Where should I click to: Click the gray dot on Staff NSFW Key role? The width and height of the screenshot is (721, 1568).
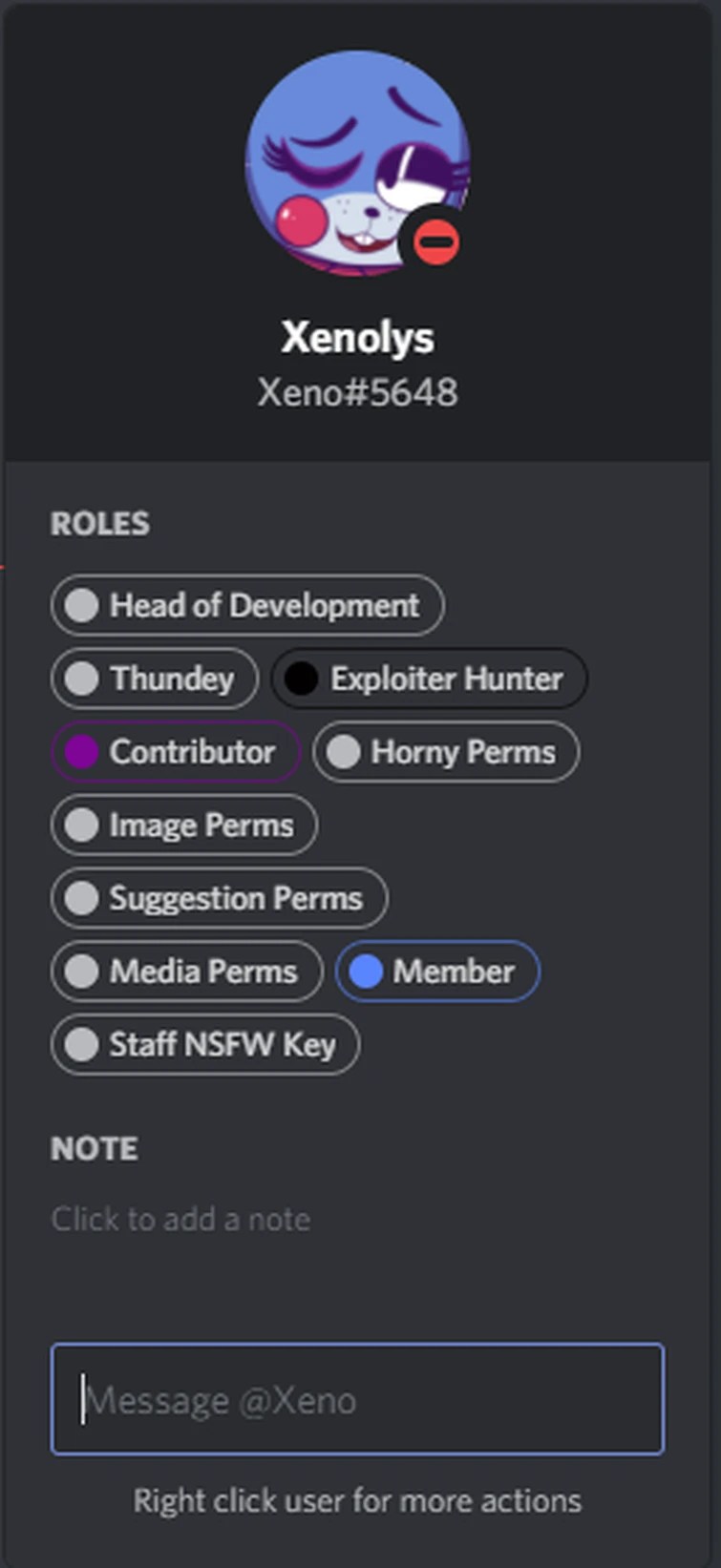coord(82,1044)
